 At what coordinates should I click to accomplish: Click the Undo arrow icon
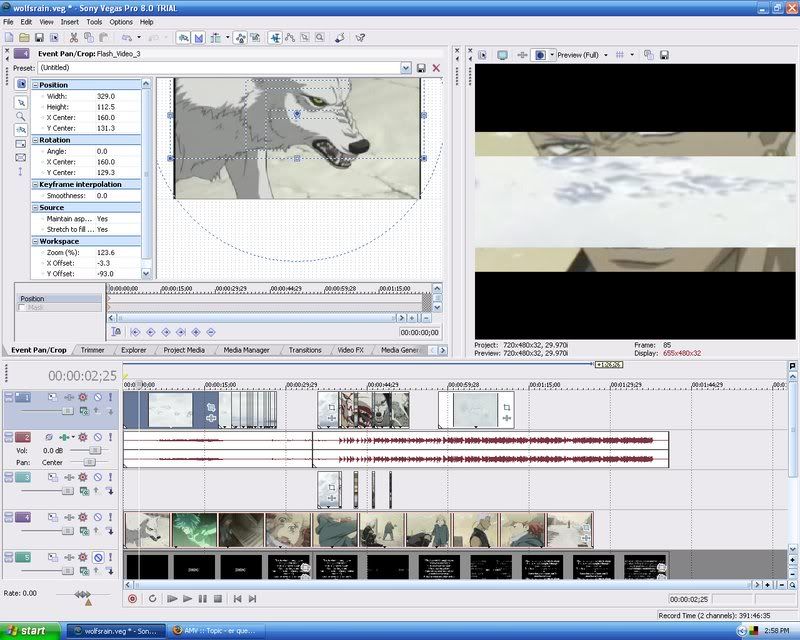(x=127, y=37)
